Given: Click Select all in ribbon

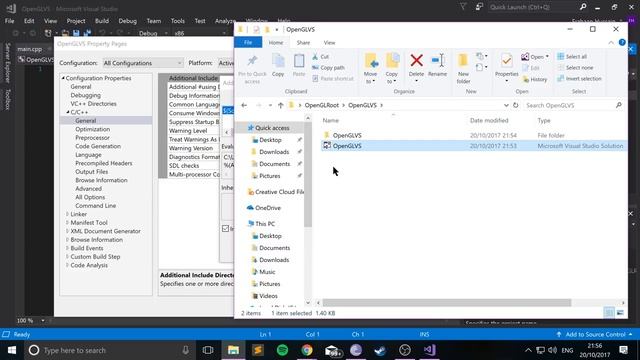Looking at the screenshot, I should [x=572, y=57].
